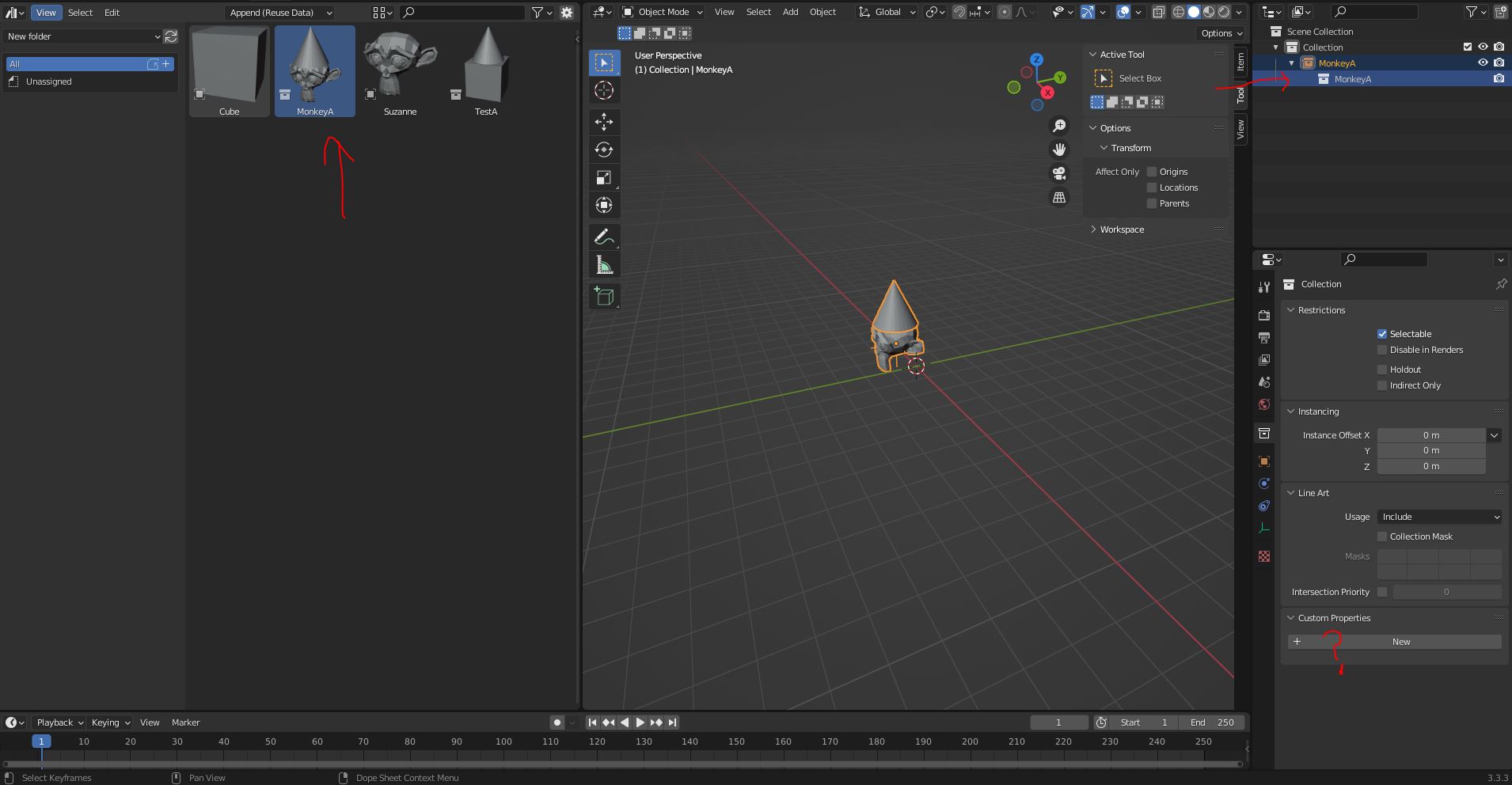Select the Scale tool
This screenshot has height=785, width=1512.
point(604,178)
